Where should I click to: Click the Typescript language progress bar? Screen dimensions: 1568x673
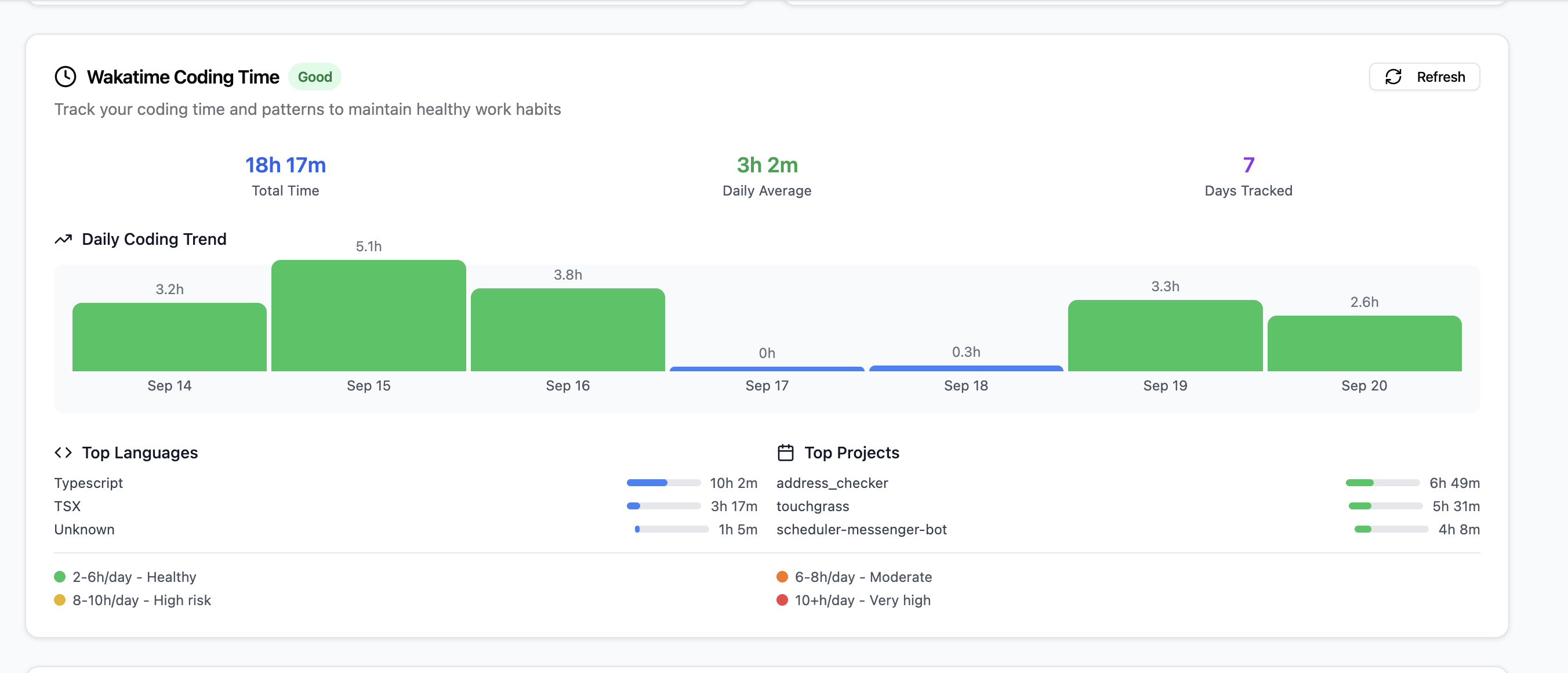click(663, 483)
